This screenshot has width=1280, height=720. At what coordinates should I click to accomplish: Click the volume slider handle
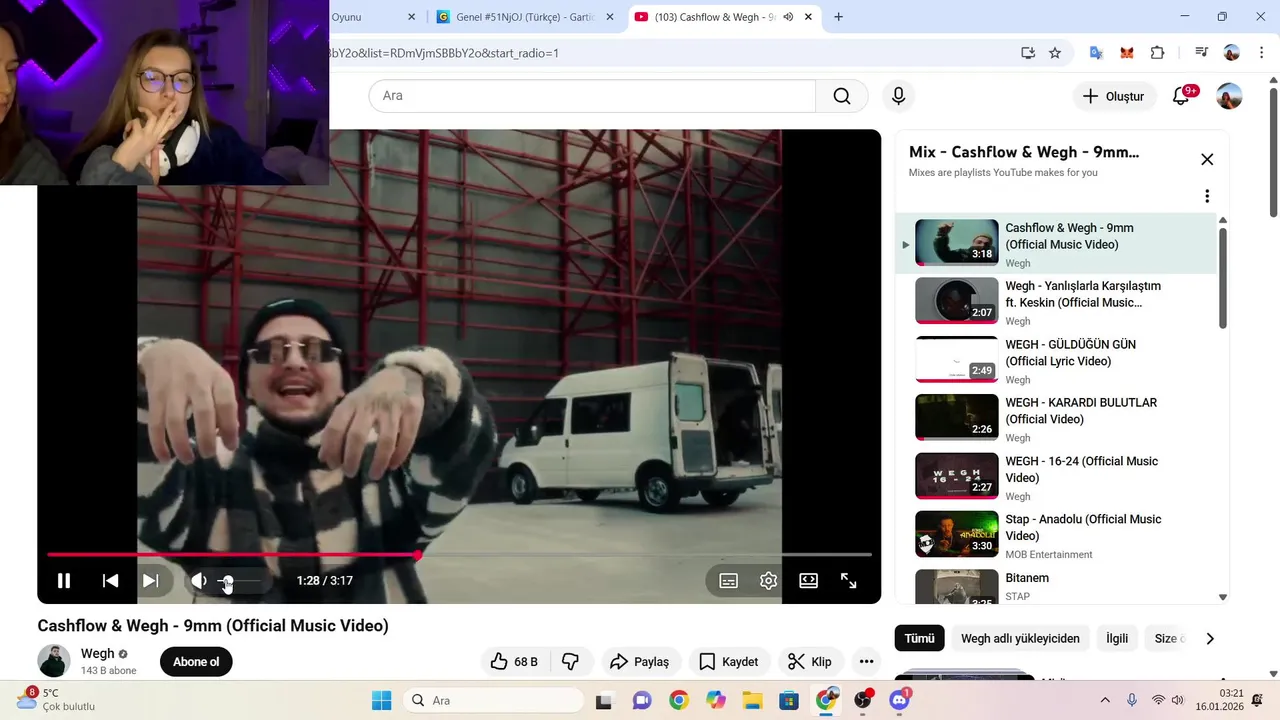pos(227,580)
